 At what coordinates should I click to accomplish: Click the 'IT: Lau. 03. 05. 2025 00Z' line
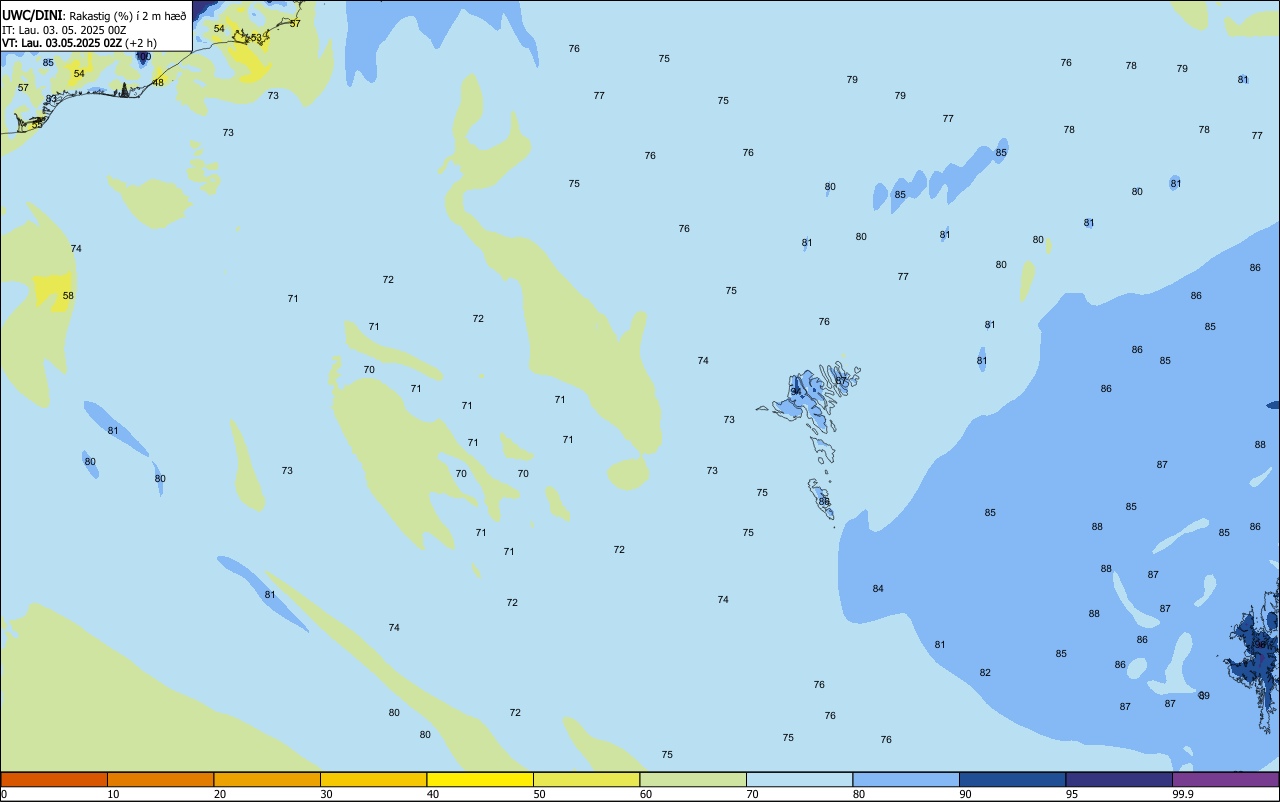coord(64,30)
